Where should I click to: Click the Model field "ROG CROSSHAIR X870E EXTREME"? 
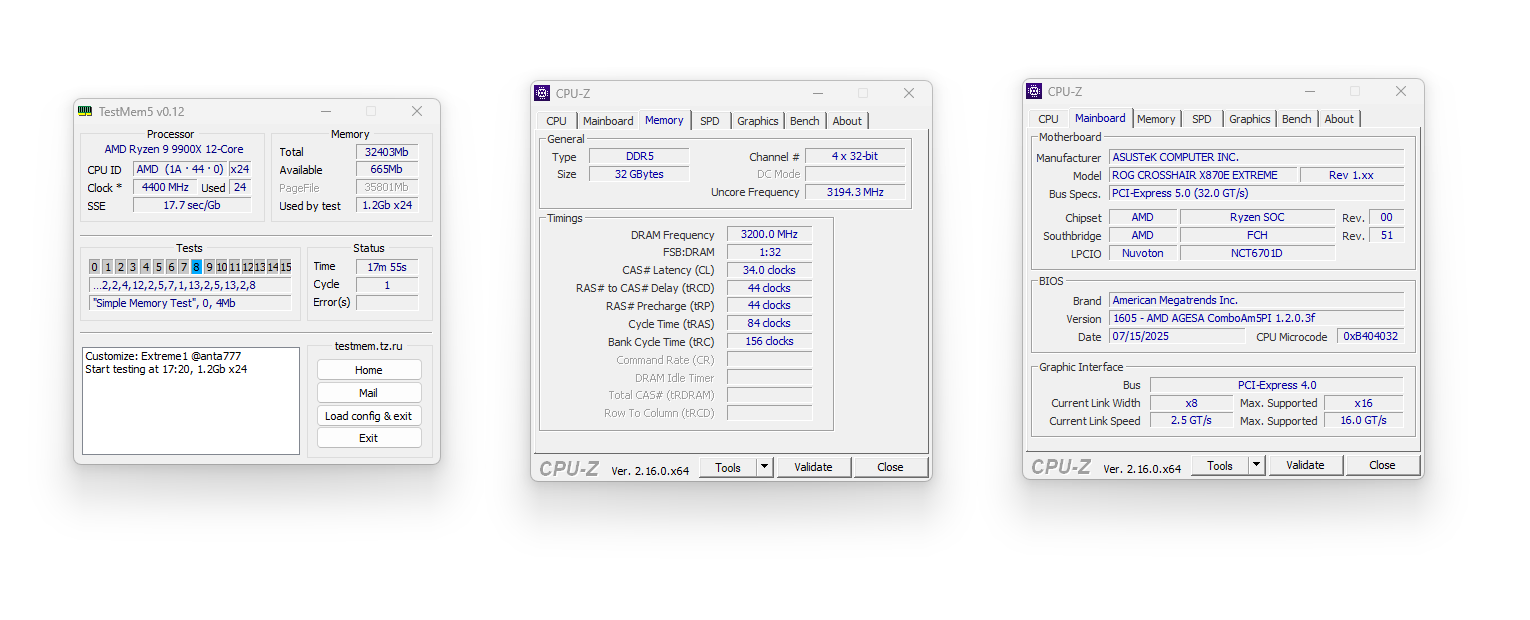tap(1203, 175)
